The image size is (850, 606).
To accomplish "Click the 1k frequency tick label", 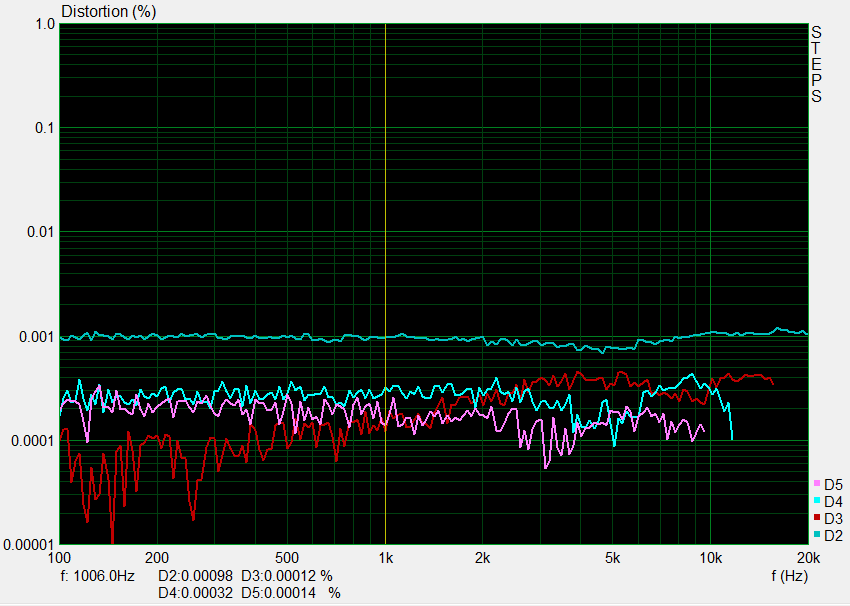I will click(x=385, y=558).
